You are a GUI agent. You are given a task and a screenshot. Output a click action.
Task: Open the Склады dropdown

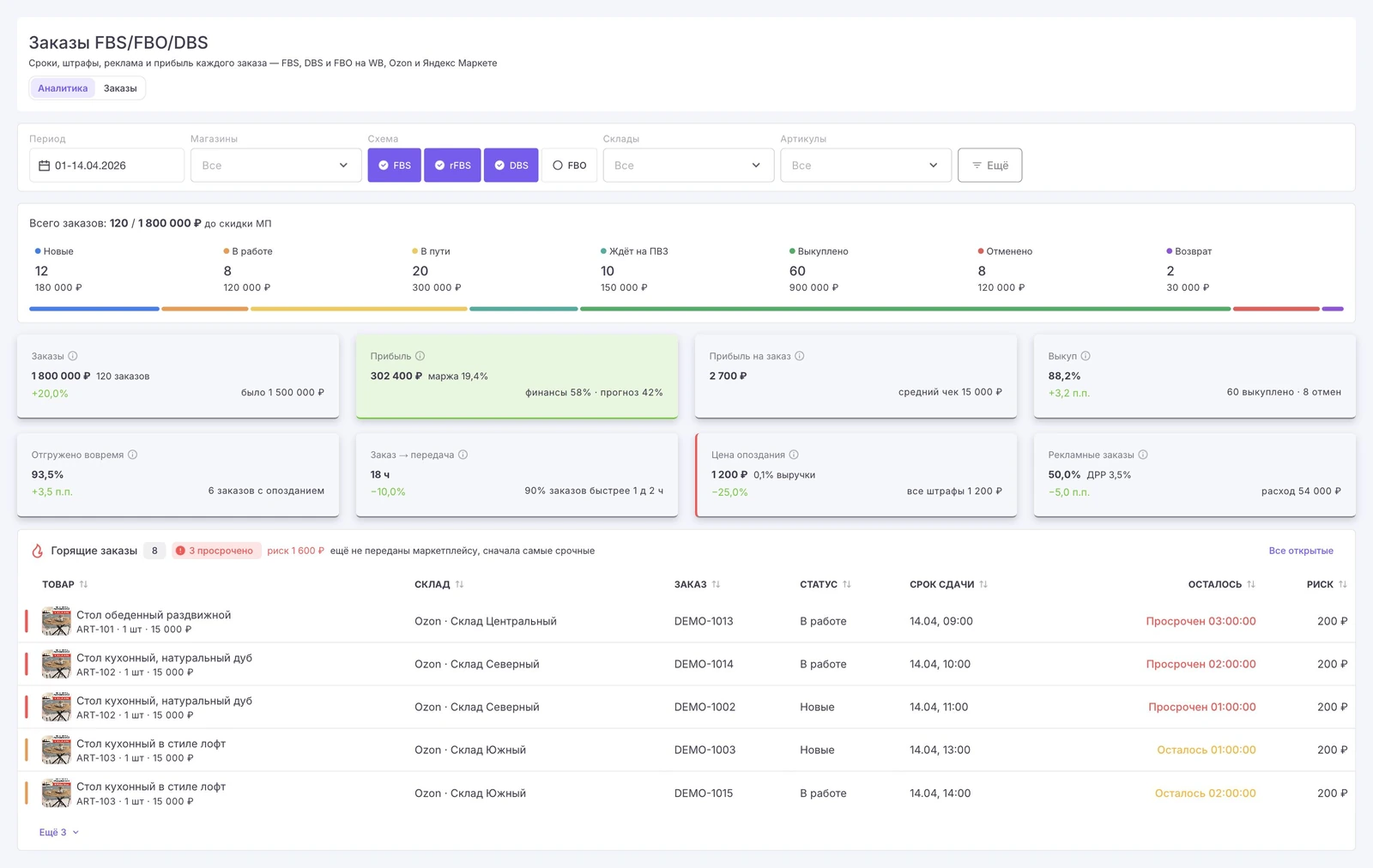point(688,166)
